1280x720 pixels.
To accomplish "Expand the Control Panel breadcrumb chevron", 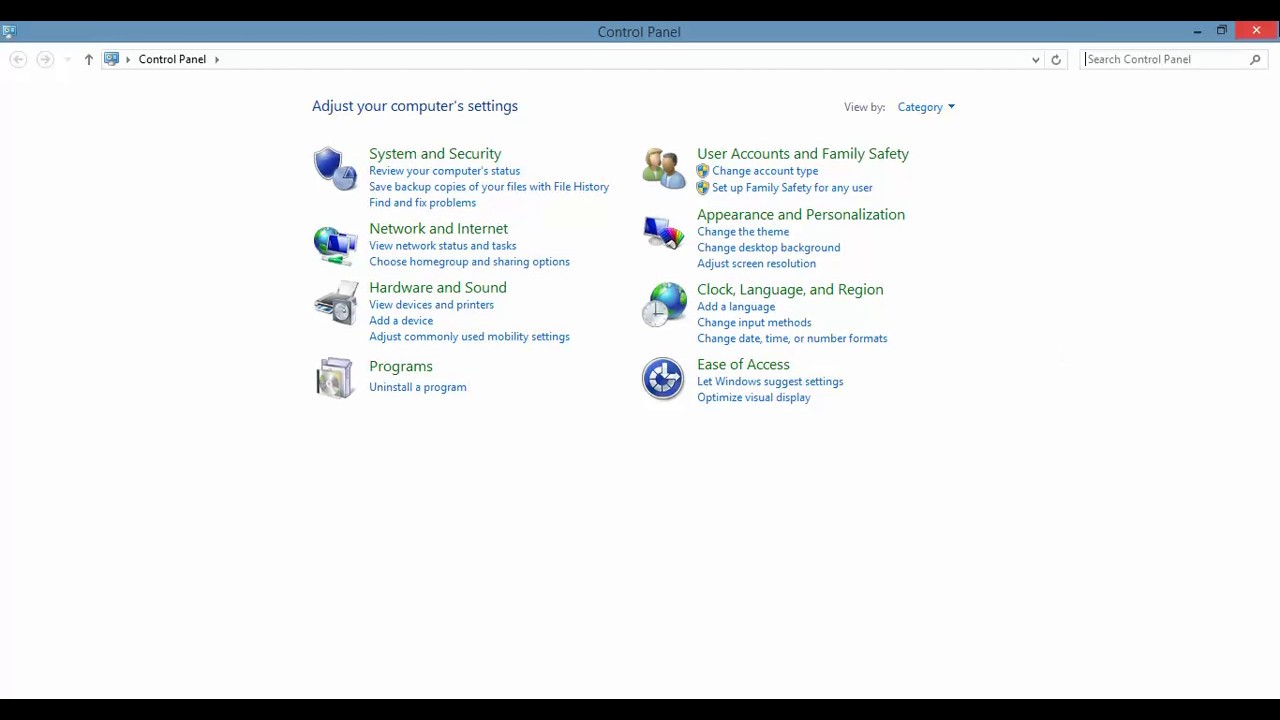I will pos(216,59).
